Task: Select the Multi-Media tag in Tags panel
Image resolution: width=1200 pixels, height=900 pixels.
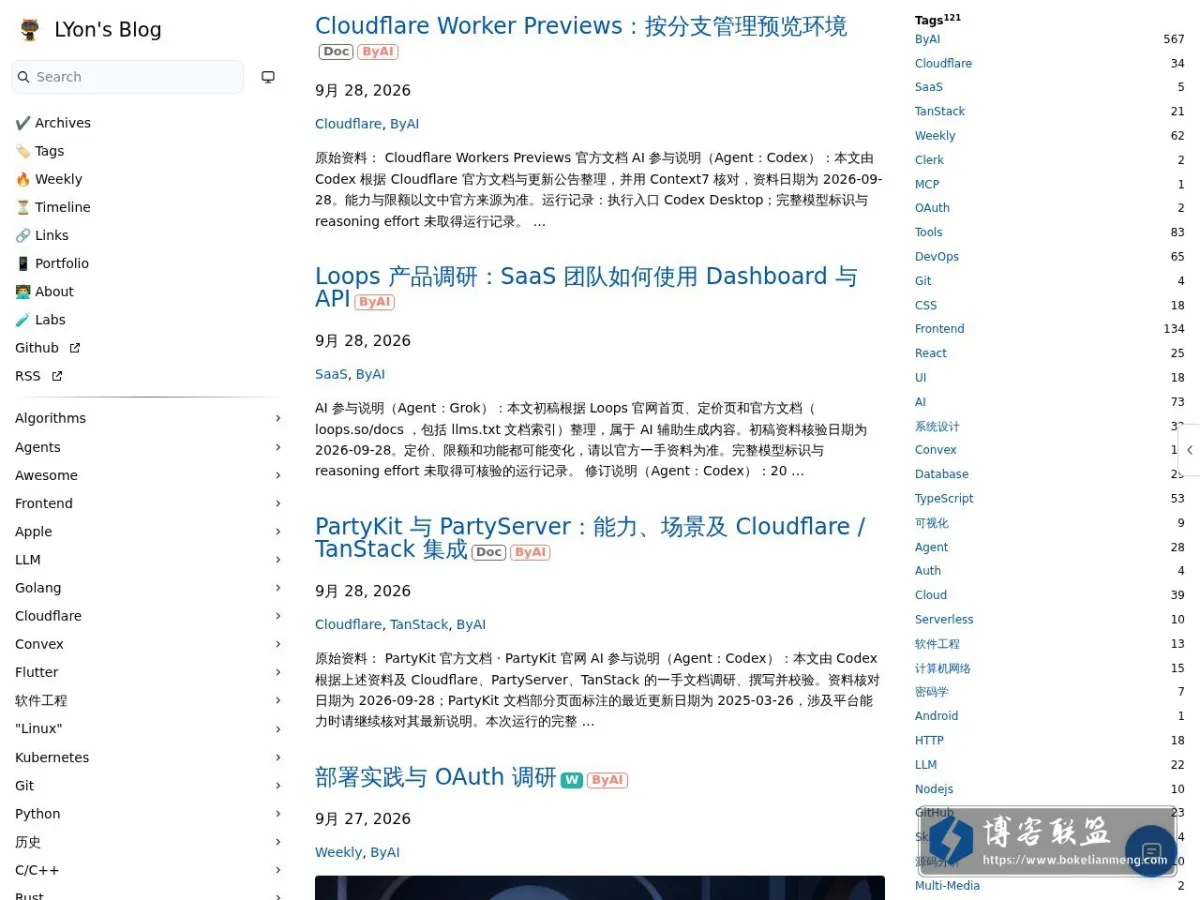Action: [x=947, y=885]
